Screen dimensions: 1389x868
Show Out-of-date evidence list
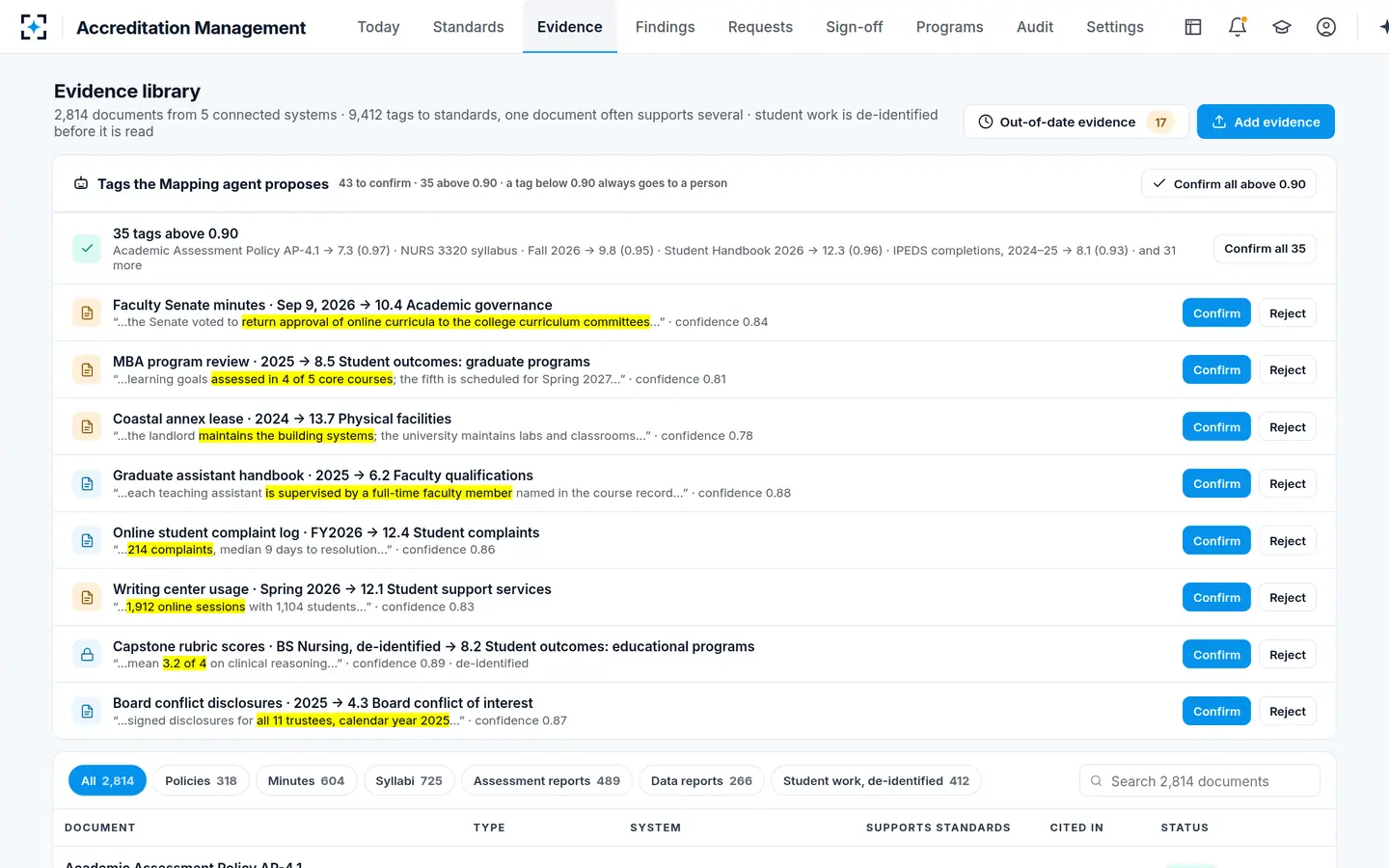click(x=1076, y=122)
